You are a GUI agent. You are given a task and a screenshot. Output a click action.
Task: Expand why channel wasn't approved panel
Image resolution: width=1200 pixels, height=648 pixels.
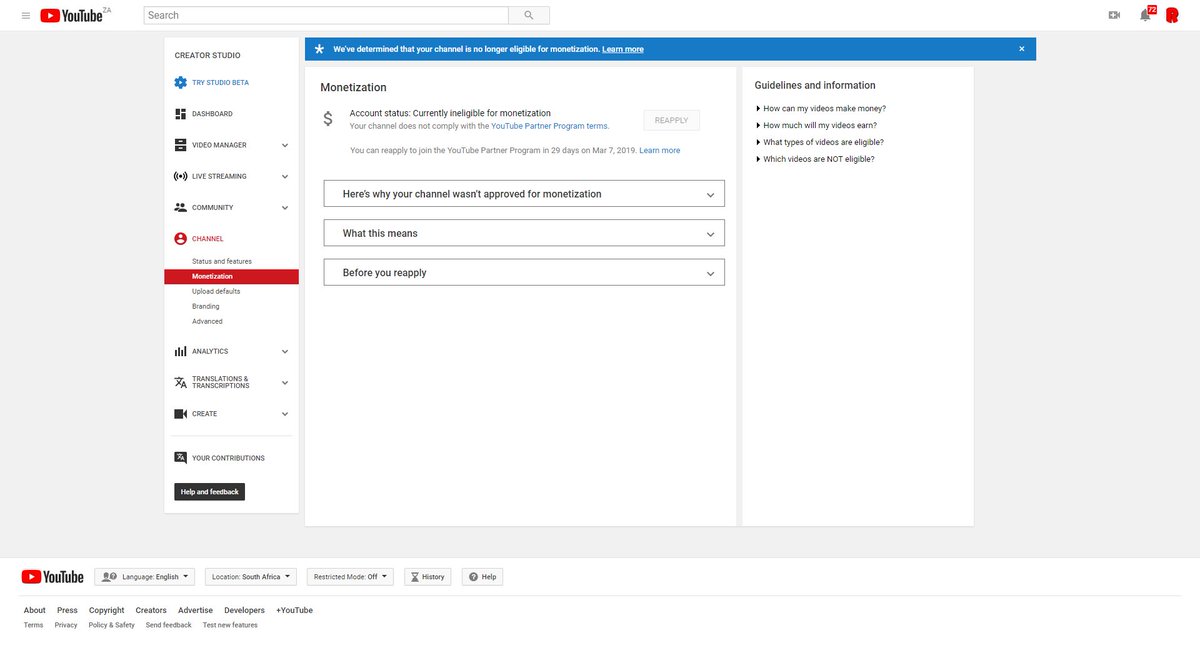coord(524,194)
